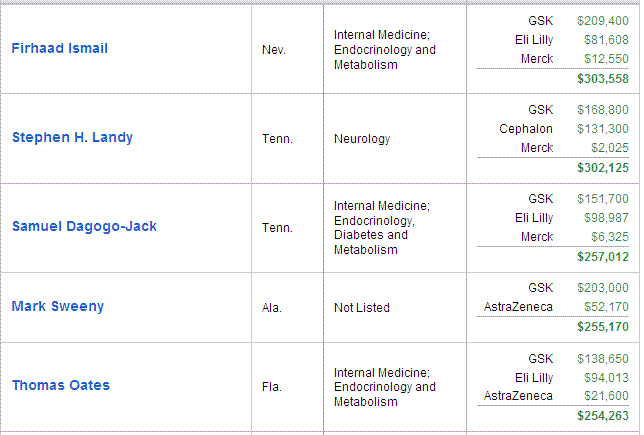The height and width of the screenshot is (435, 644).
Task: Select the Not Listed specialty text
Action: 362,308
